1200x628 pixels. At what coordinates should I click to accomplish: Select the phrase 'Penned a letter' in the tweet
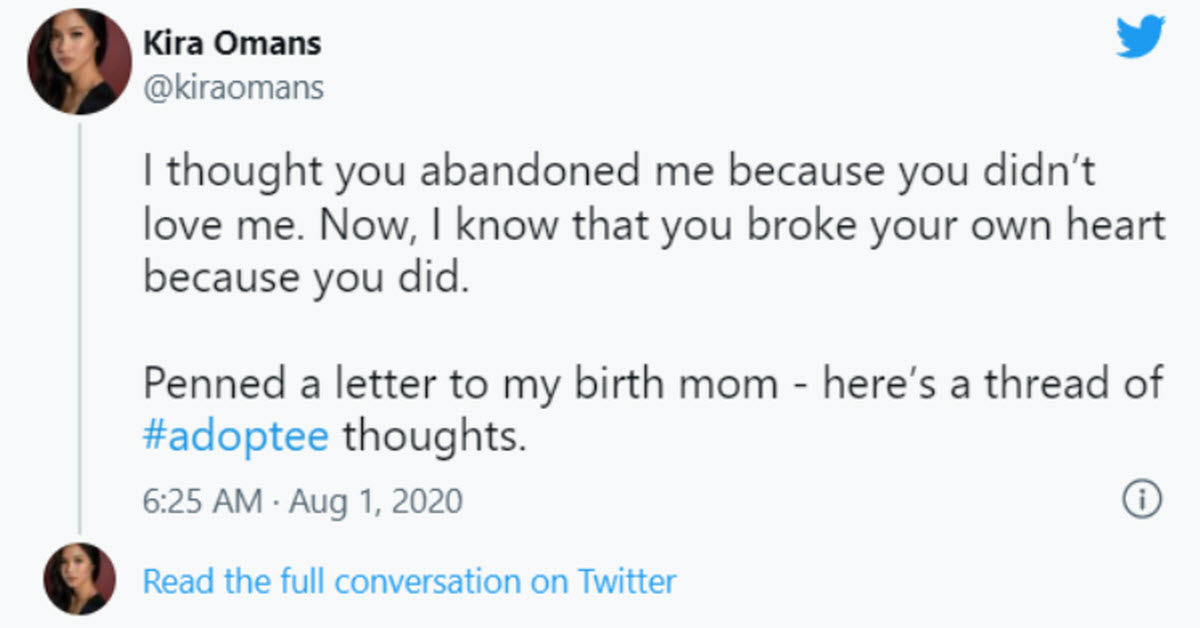(264, 382)
